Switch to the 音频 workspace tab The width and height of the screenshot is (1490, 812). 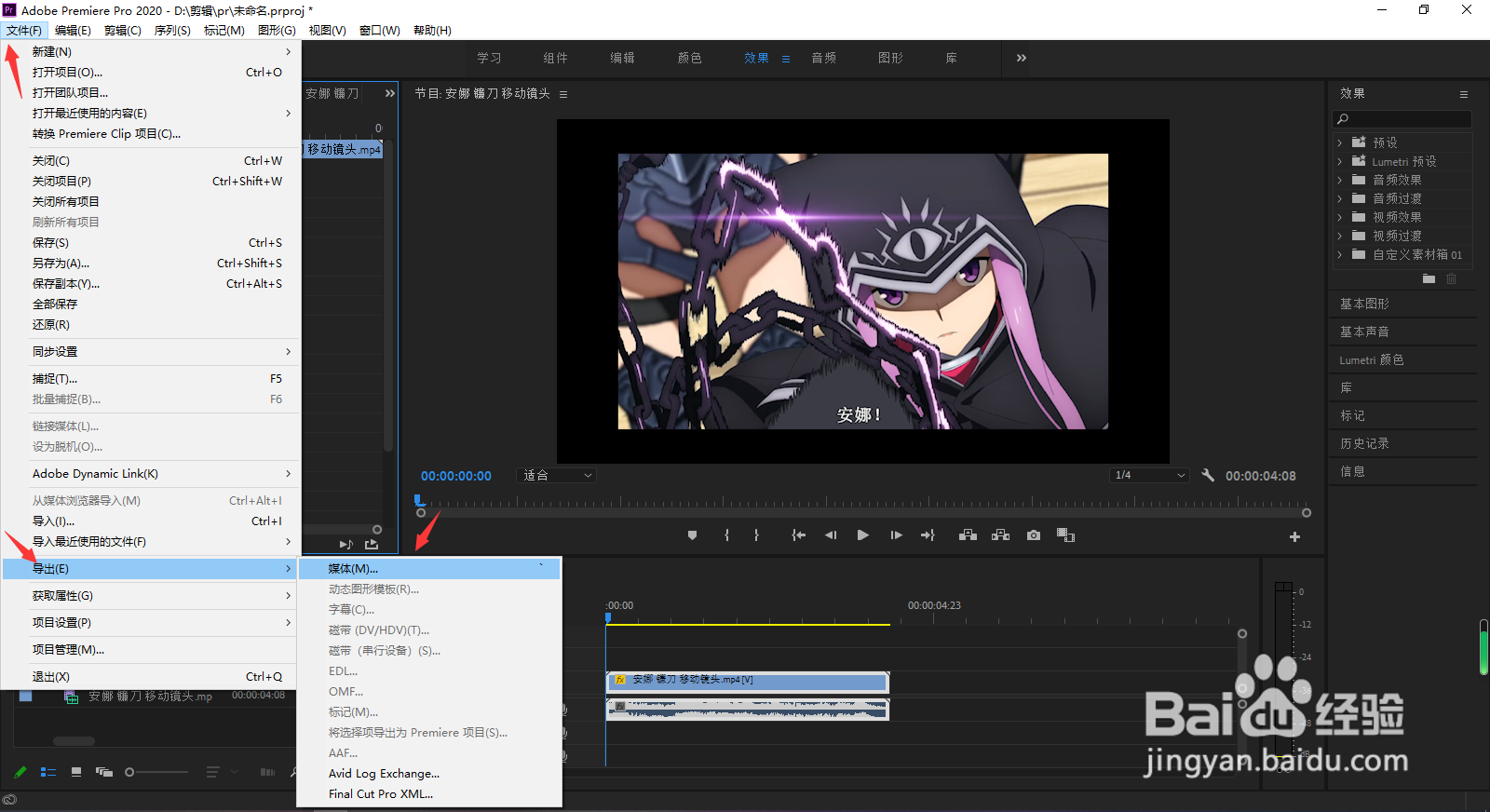pyautogui.click(x=823, y=58)
